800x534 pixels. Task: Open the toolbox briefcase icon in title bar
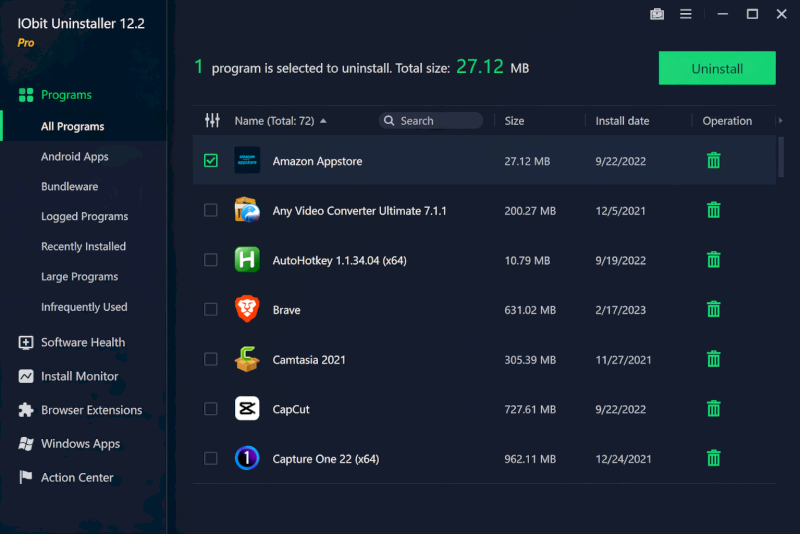(x=657, y=14)
